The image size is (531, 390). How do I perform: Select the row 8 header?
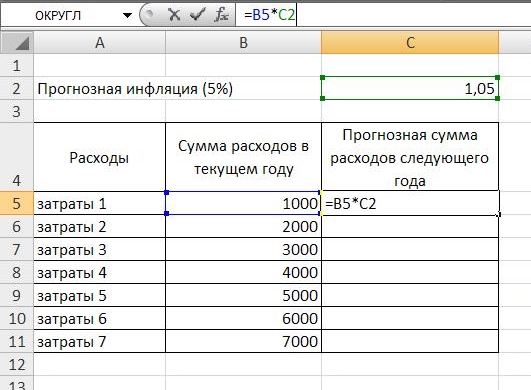(x=17, y=273)
